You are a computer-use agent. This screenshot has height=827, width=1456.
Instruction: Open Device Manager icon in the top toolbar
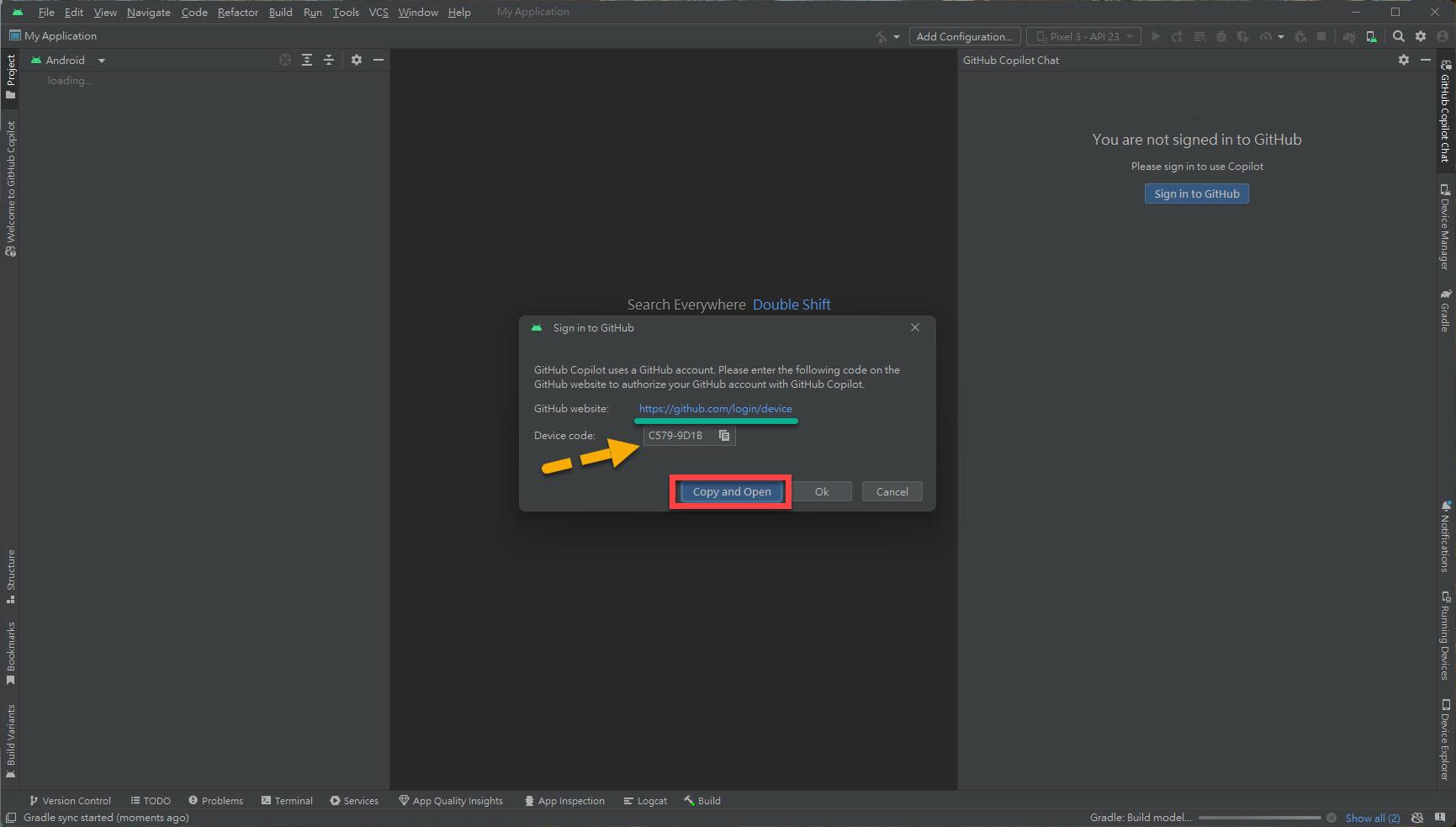(1372, 36)
